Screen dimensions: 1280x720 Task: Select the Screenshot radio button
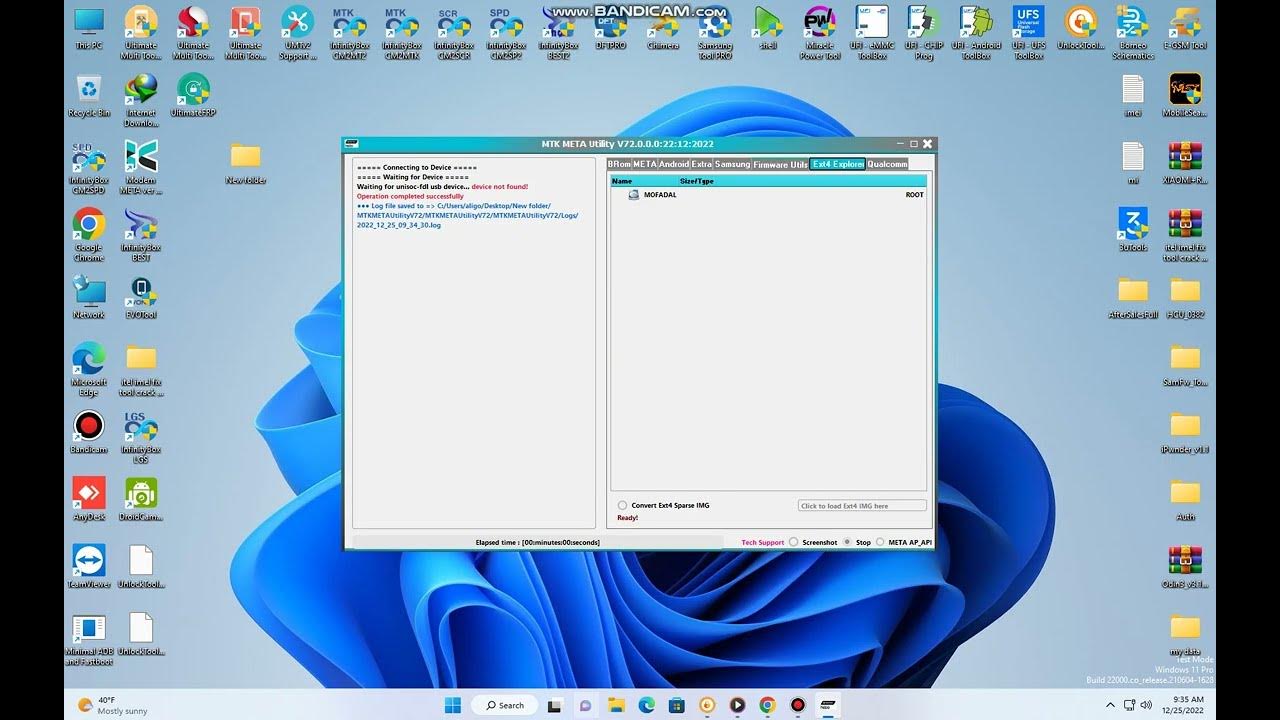click(x=794, y=542)
